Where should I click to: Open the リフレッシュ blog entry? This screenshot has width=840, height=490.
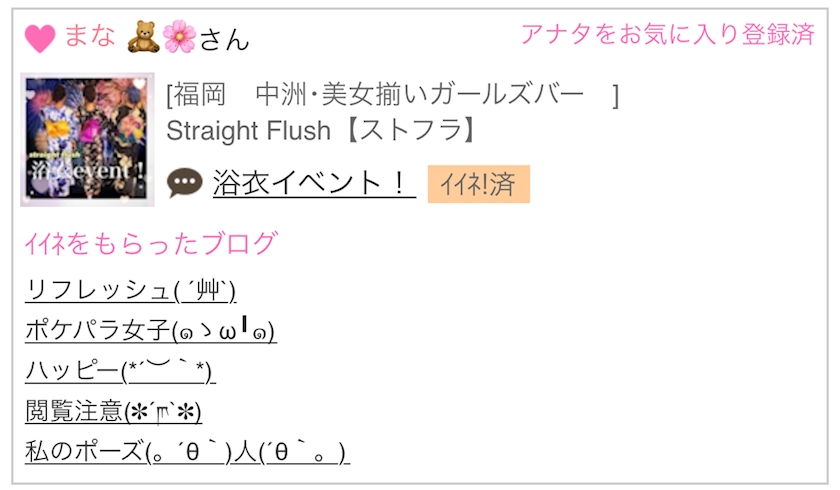click(x=130, y=290)
